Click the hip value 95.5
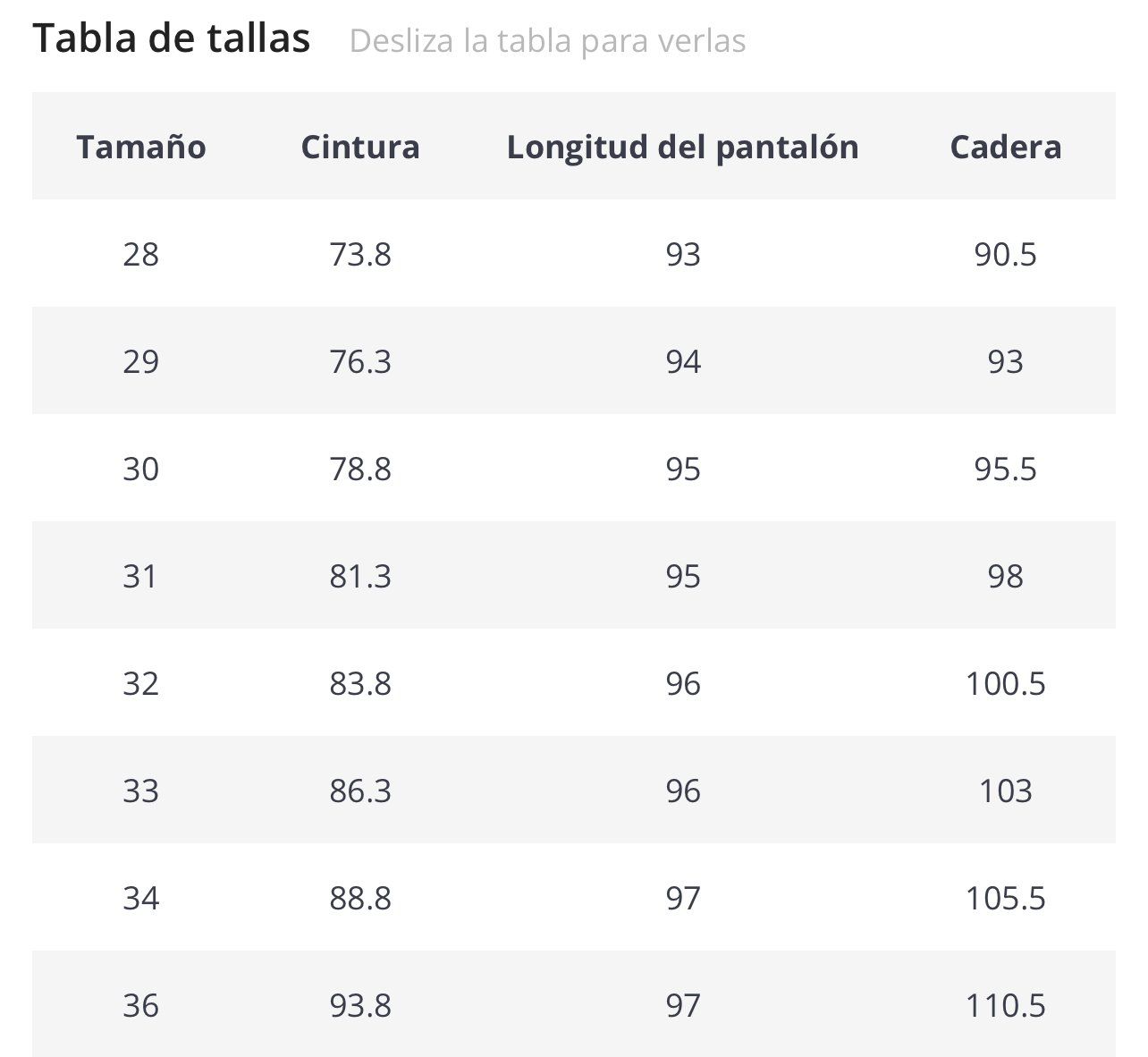Image resolution: width=1148 pixels, height=1057 pixels. point(1005,469)
